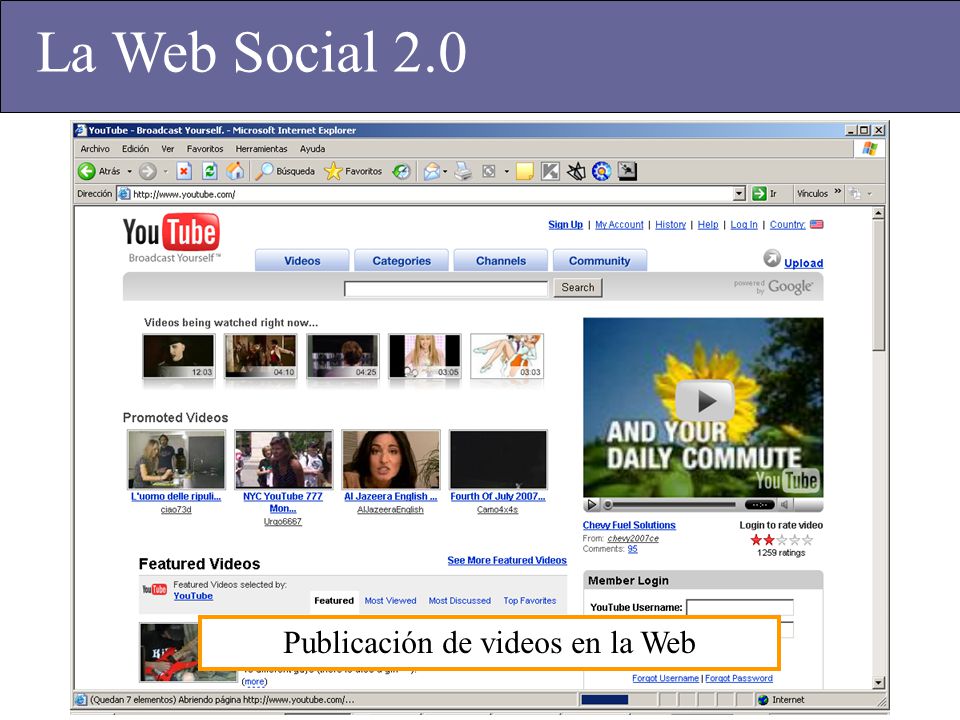Click the Windows flag logo in menu bar
The height and width of the screenshot is (720, 960).
pos(869,149)
